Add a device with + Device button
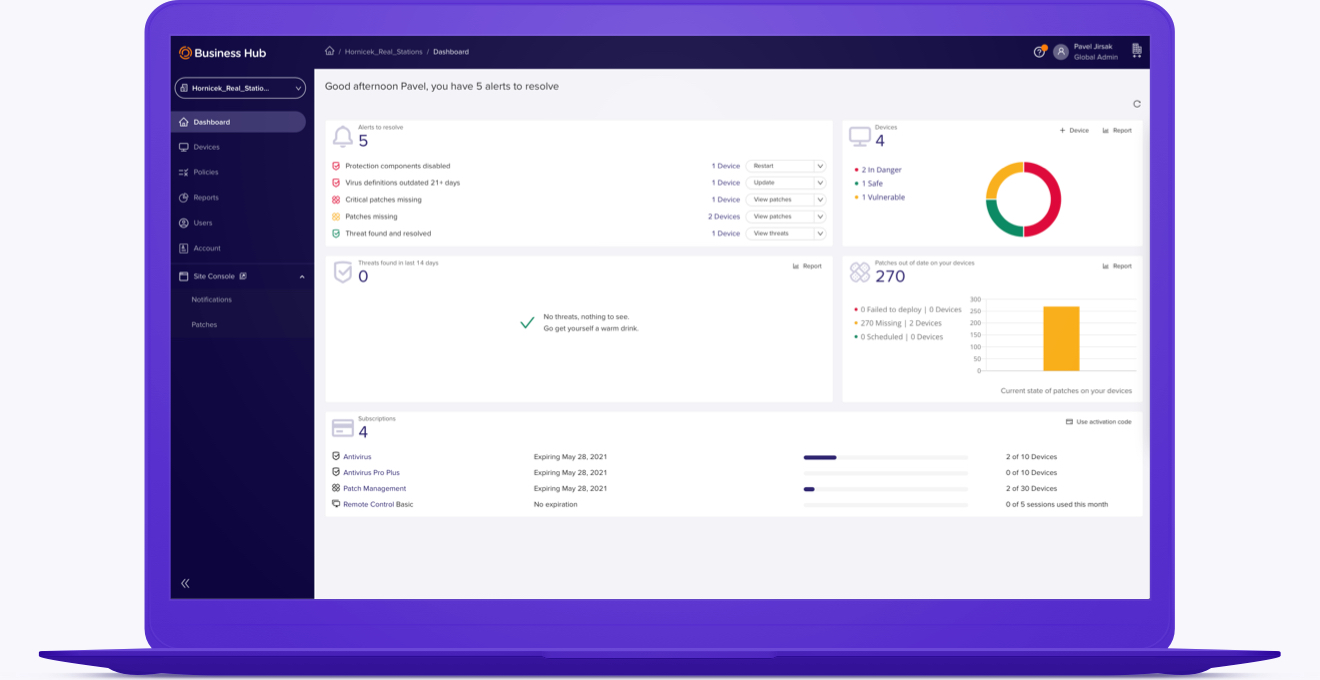1320x680 pixels. 1074,130
